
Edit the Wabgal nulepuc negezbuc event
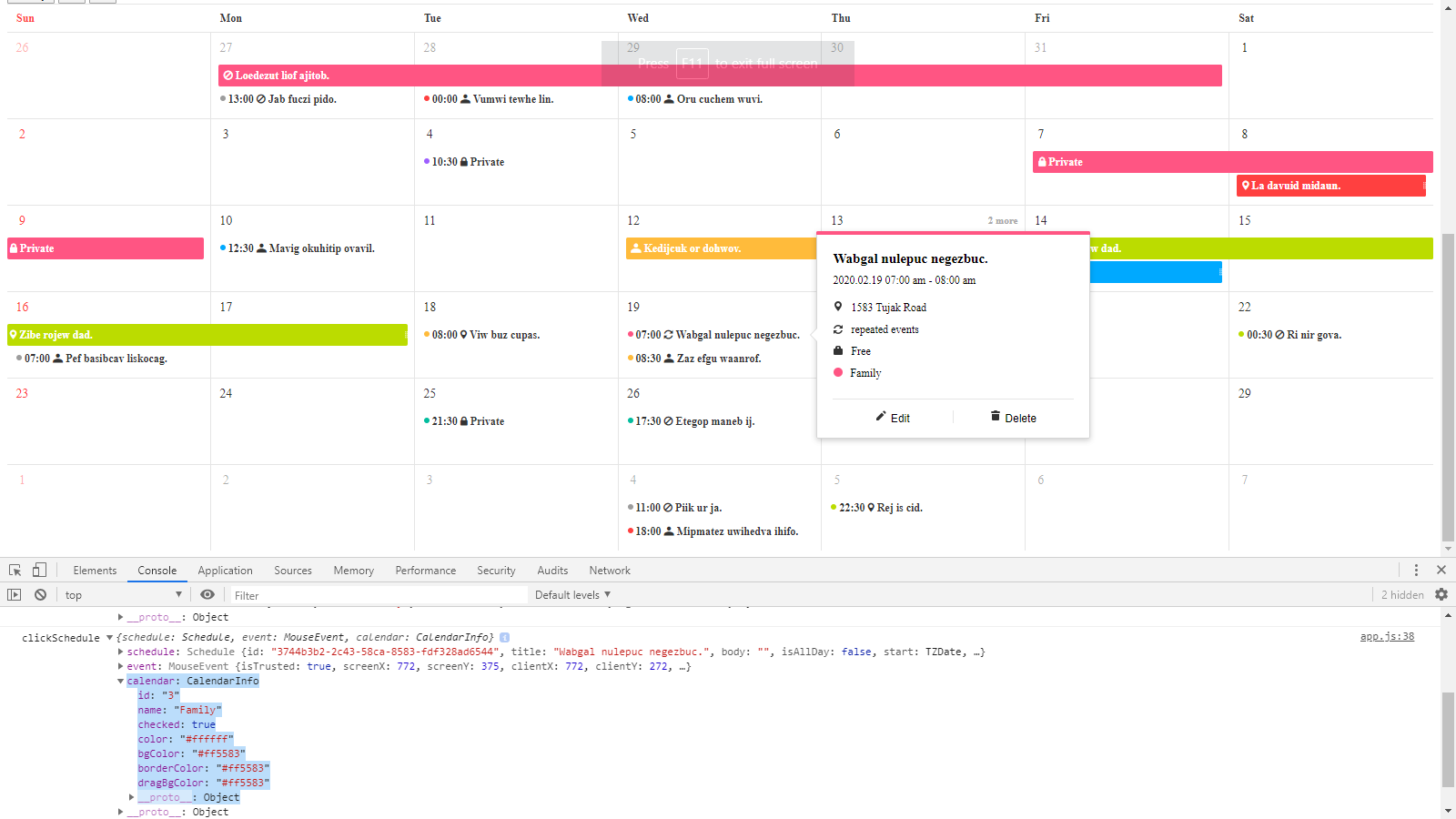coord(894,417)
